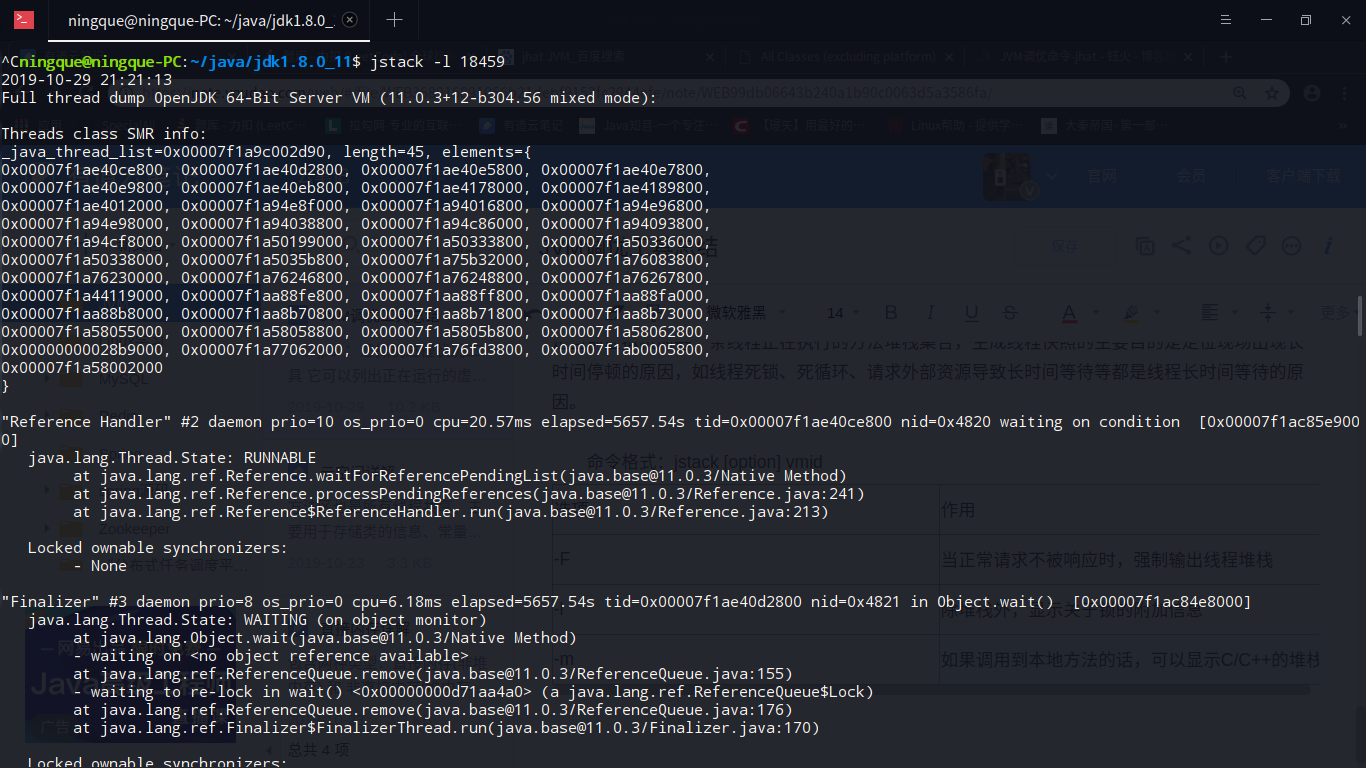Viewport: 1366px width, 768px height.
Task: Click the '"Reference Handler" #2 daemon' thread line
Action: (682, 431)
